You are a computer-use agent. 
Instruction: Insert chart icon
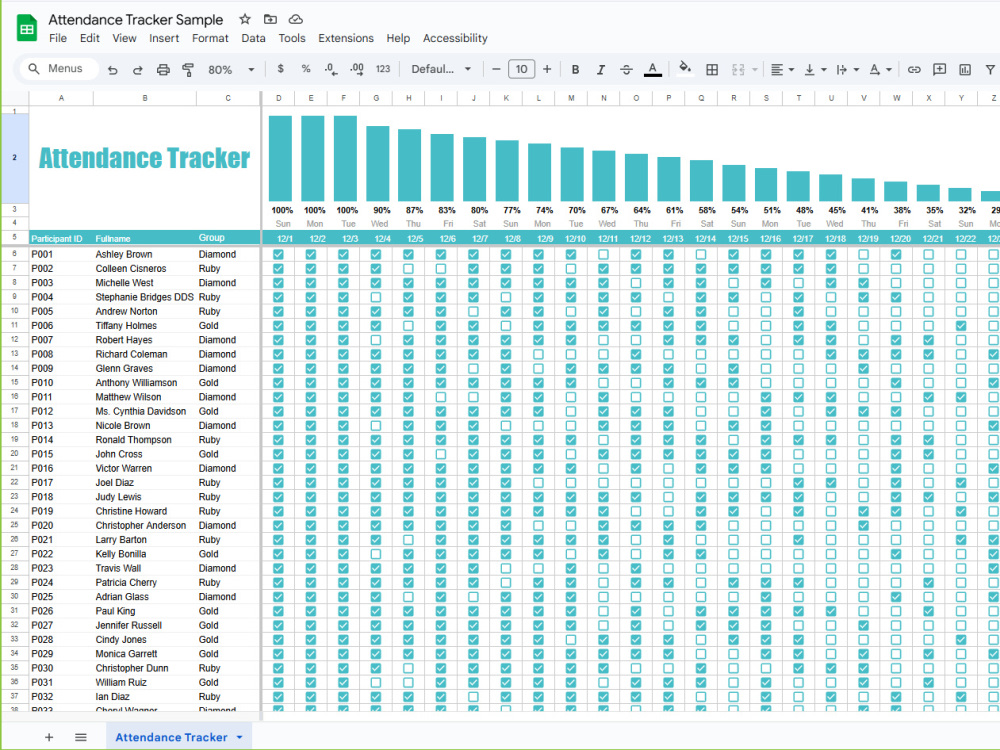965,70
